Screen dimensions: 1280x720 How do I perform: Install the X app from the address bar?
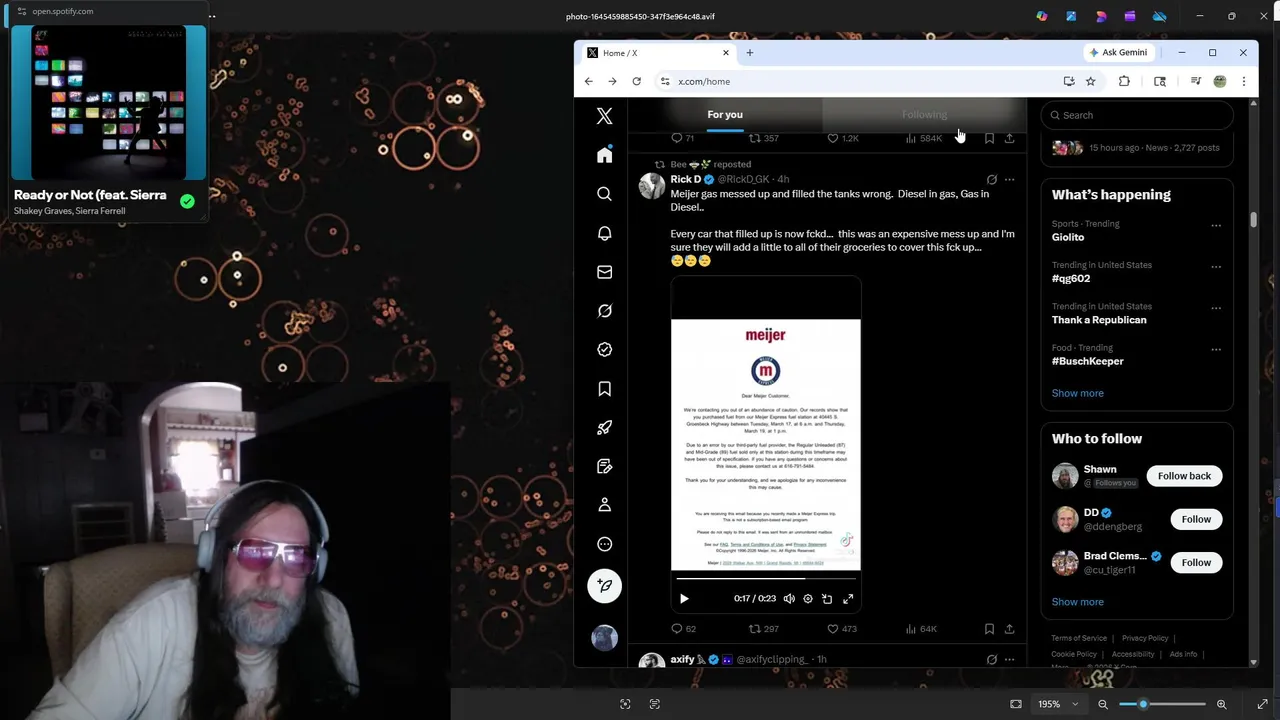click(x=1069, y=81)
